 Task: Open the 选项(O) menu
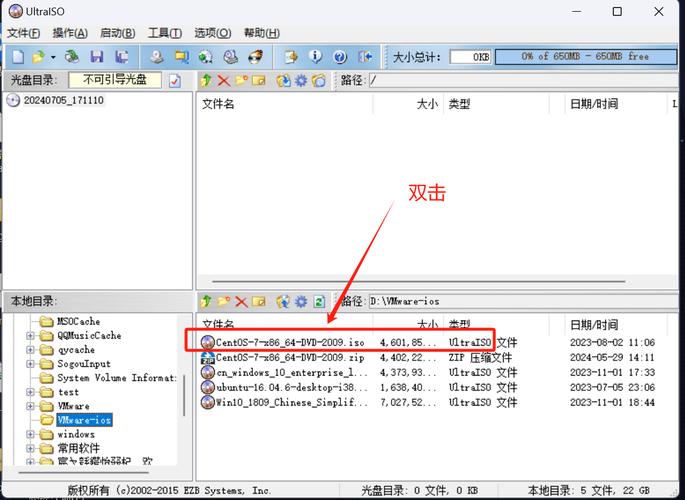pyautogui.click(x=213, y=33)
